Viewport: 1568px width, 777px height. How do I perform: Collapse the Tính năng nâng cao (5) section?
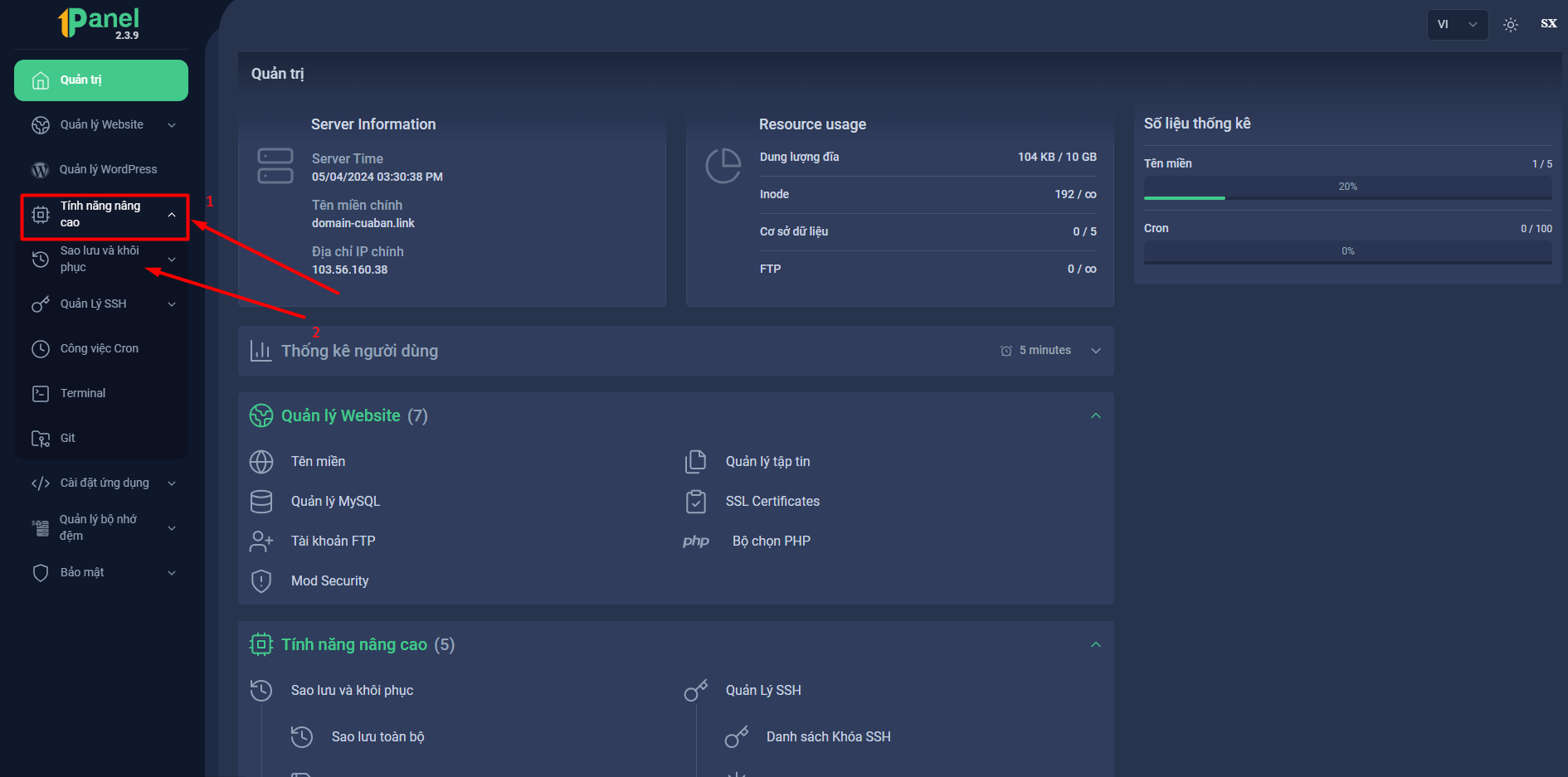point(1096,644)
